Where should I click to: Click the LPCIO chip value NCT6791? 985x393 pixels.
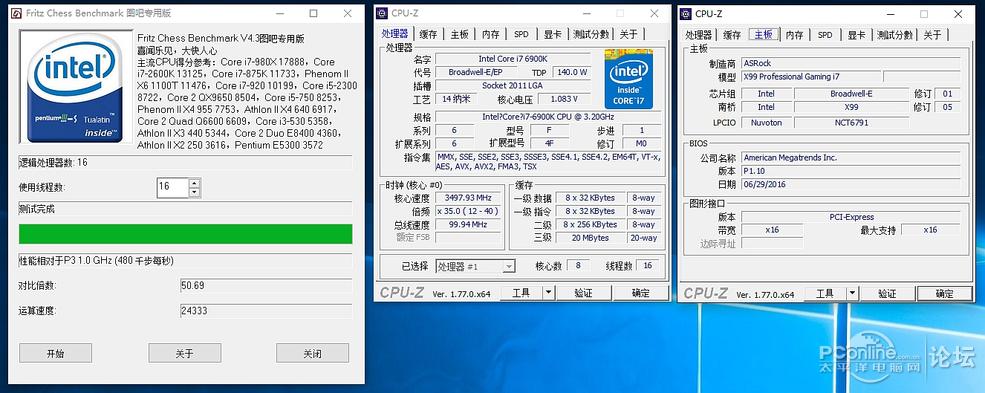click(x=851, y=122)
